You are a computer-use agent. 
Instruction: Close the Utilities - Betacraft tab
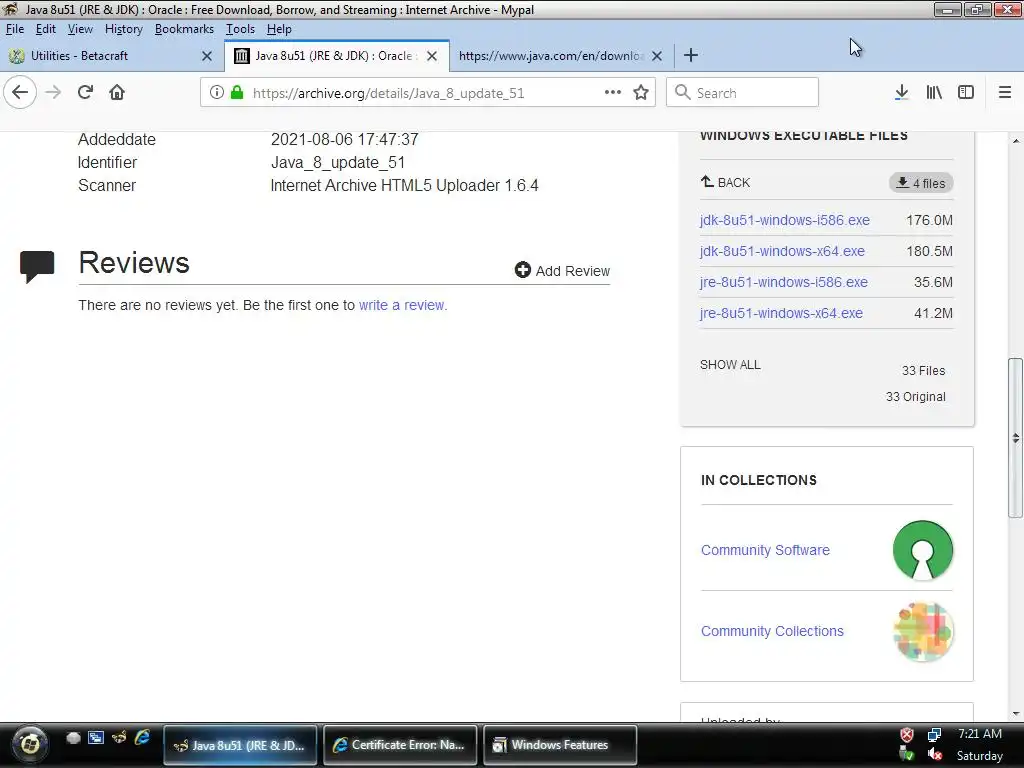coord(207,56)
